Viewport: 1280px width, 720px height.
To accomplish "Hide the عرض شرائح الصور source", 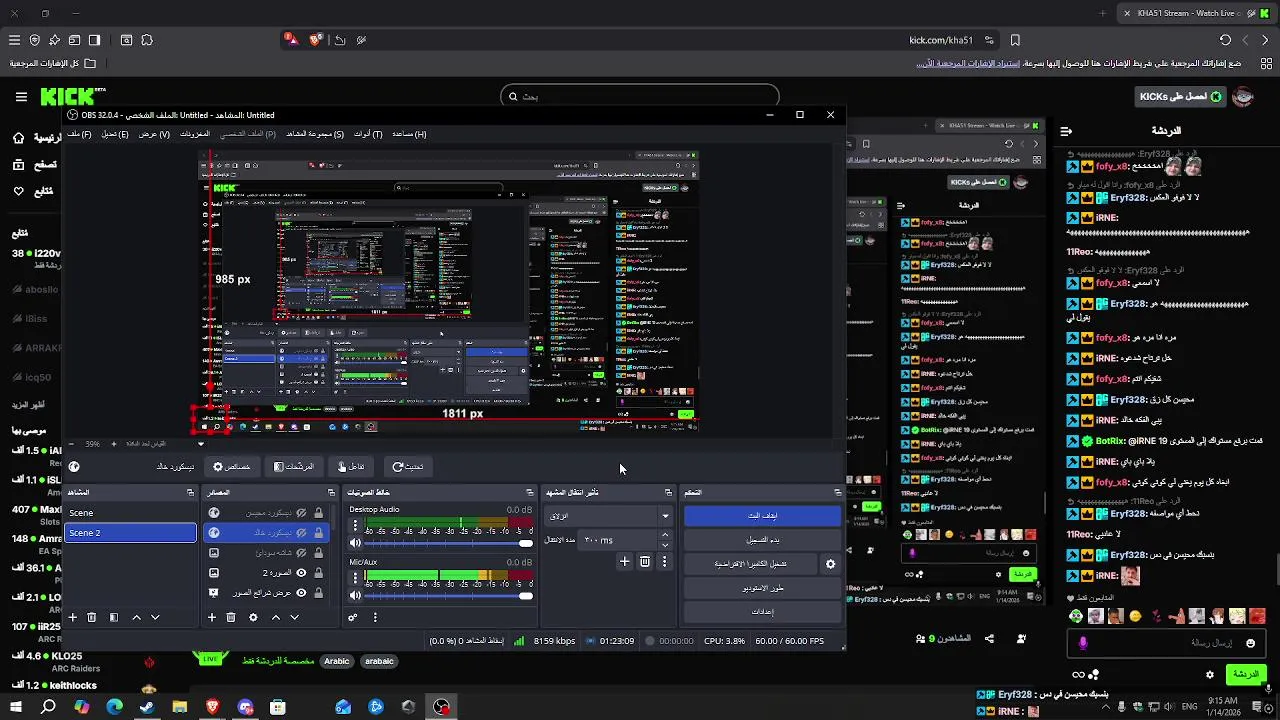I will [301, 593].
